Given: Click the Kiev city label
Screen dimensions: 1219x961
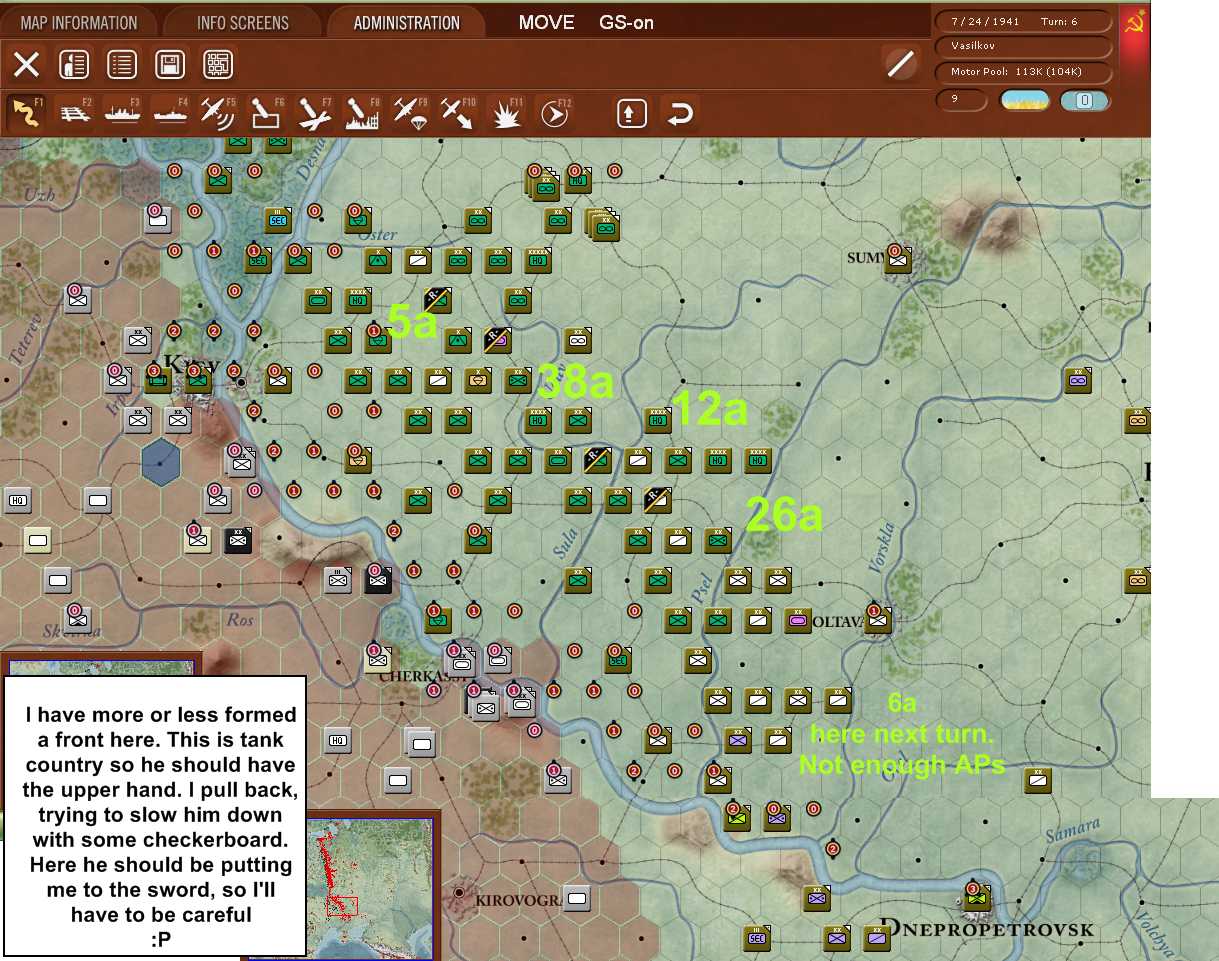Looking at the screenshot, I should click(189, 363).
